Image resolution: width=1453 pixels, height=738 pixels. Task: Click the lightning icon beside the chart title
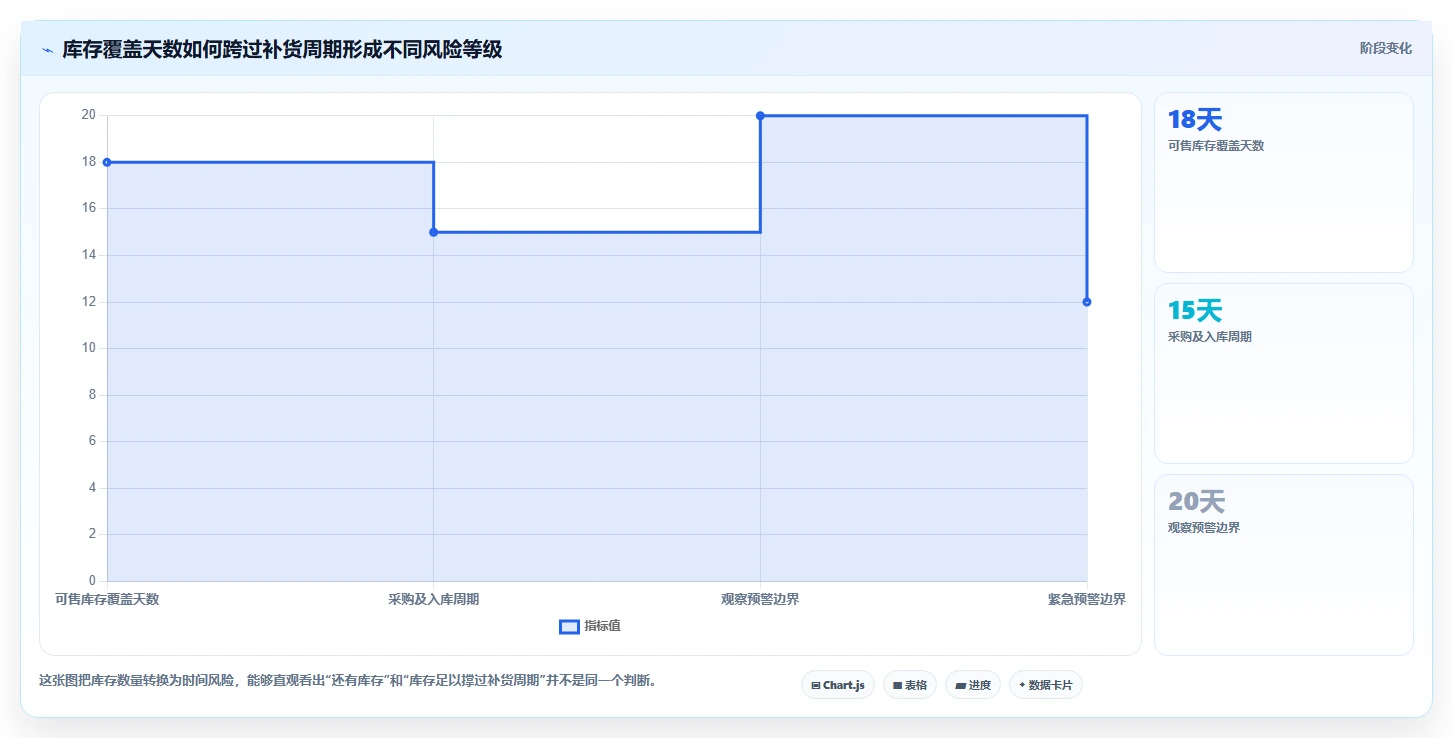47,49
